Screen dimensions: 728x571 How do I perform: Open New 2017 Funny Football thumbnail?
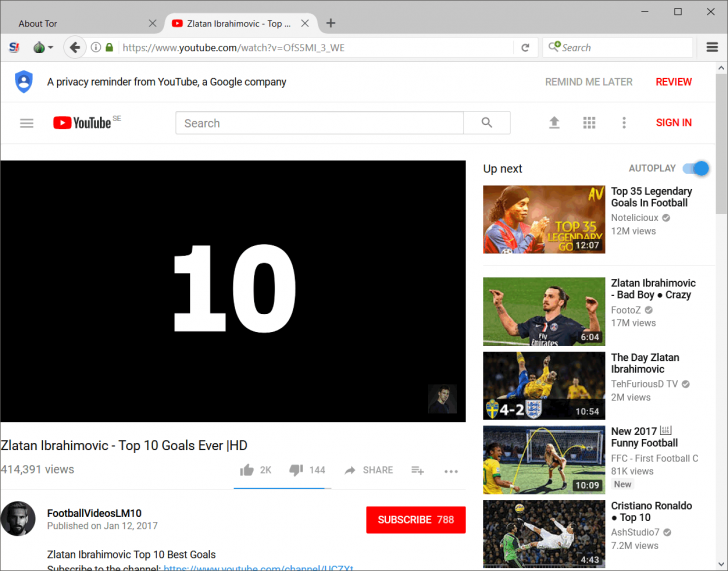click(544, 460)
